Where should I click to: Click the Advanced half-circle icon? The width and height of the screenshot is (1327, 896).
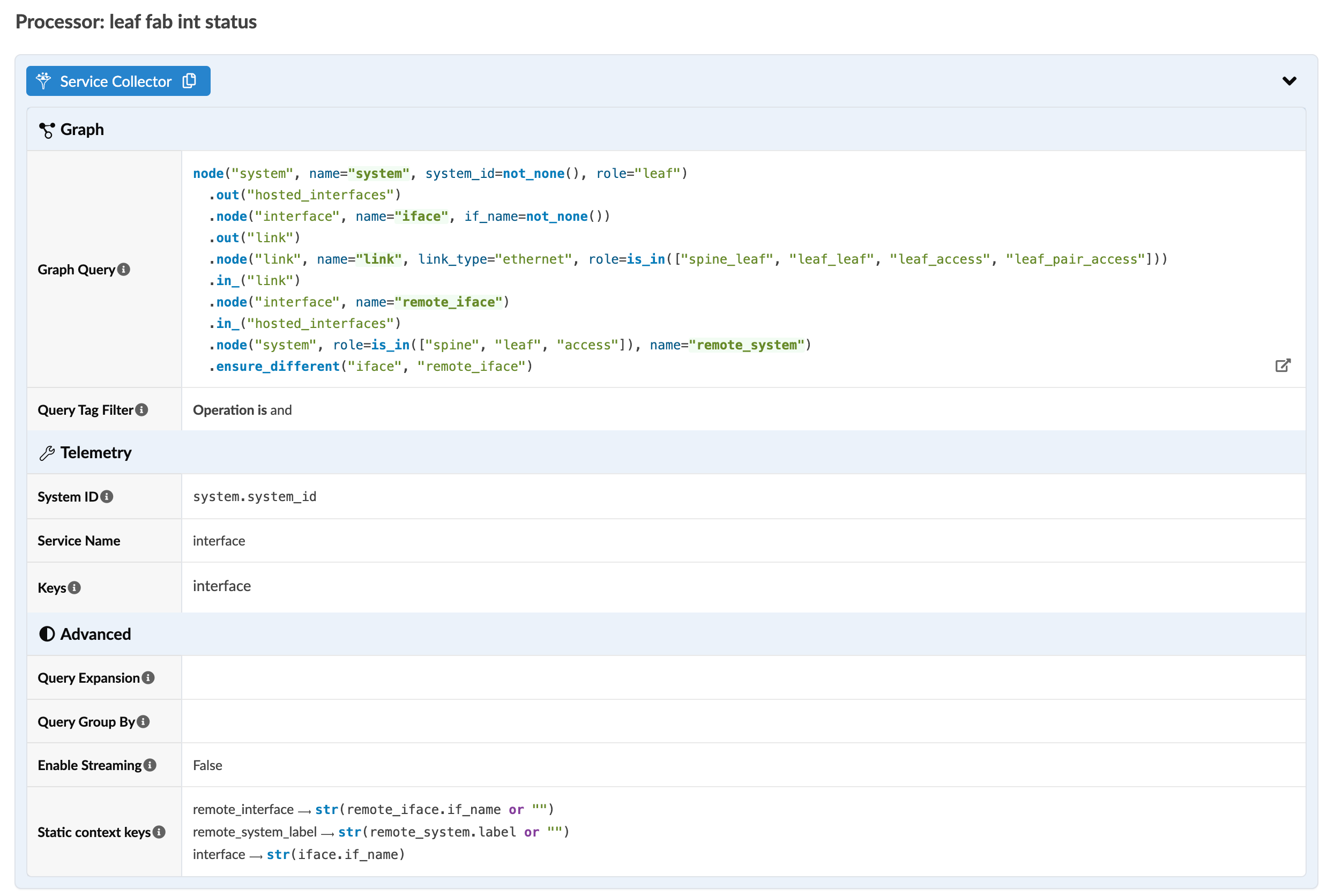click(47, 634)
